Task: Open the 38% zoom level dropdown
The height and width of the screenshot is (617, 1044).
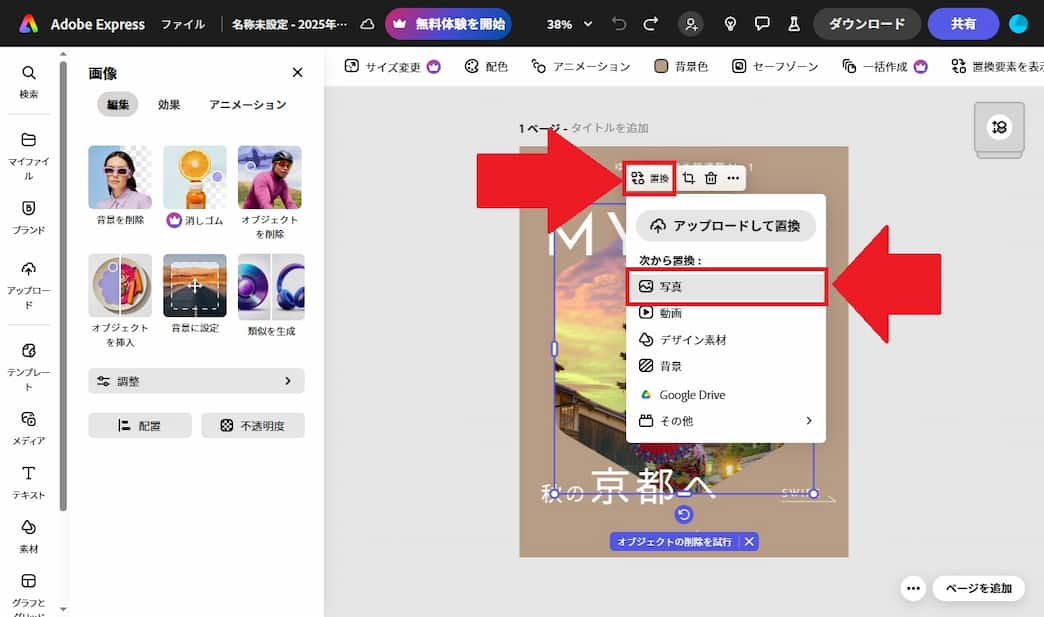Action: (572, 23)
